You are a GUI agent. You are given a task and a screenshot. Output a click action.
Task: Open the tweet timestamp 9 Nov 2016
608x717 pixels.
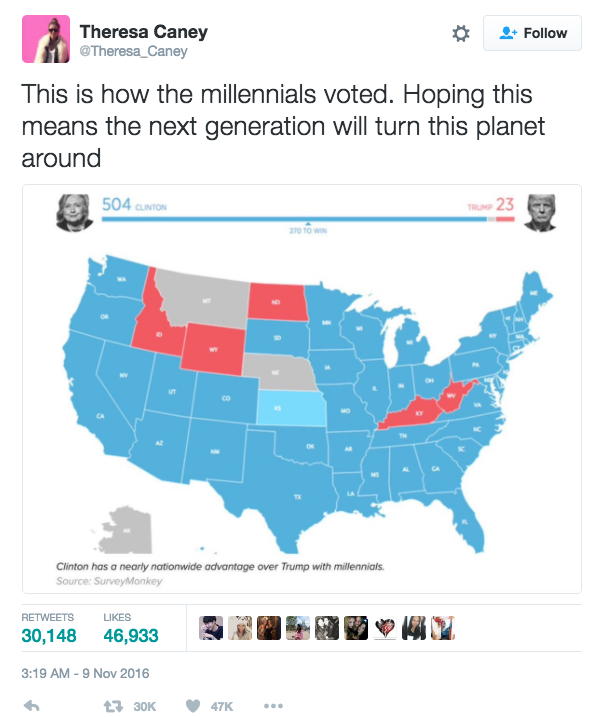[x=85, y=674]
